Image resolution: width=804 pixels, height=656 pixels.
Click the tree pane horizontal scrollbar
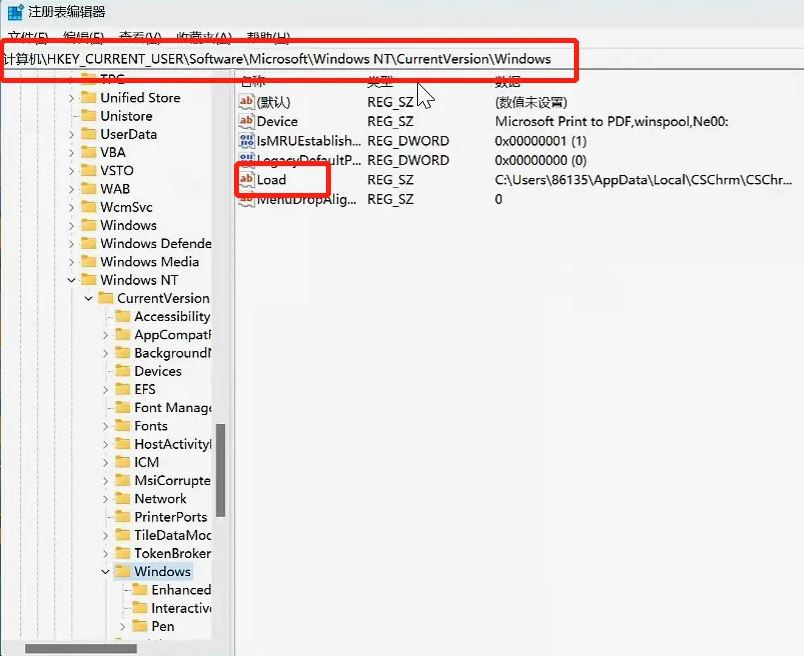pyautogui.click(x=80, y=648)
